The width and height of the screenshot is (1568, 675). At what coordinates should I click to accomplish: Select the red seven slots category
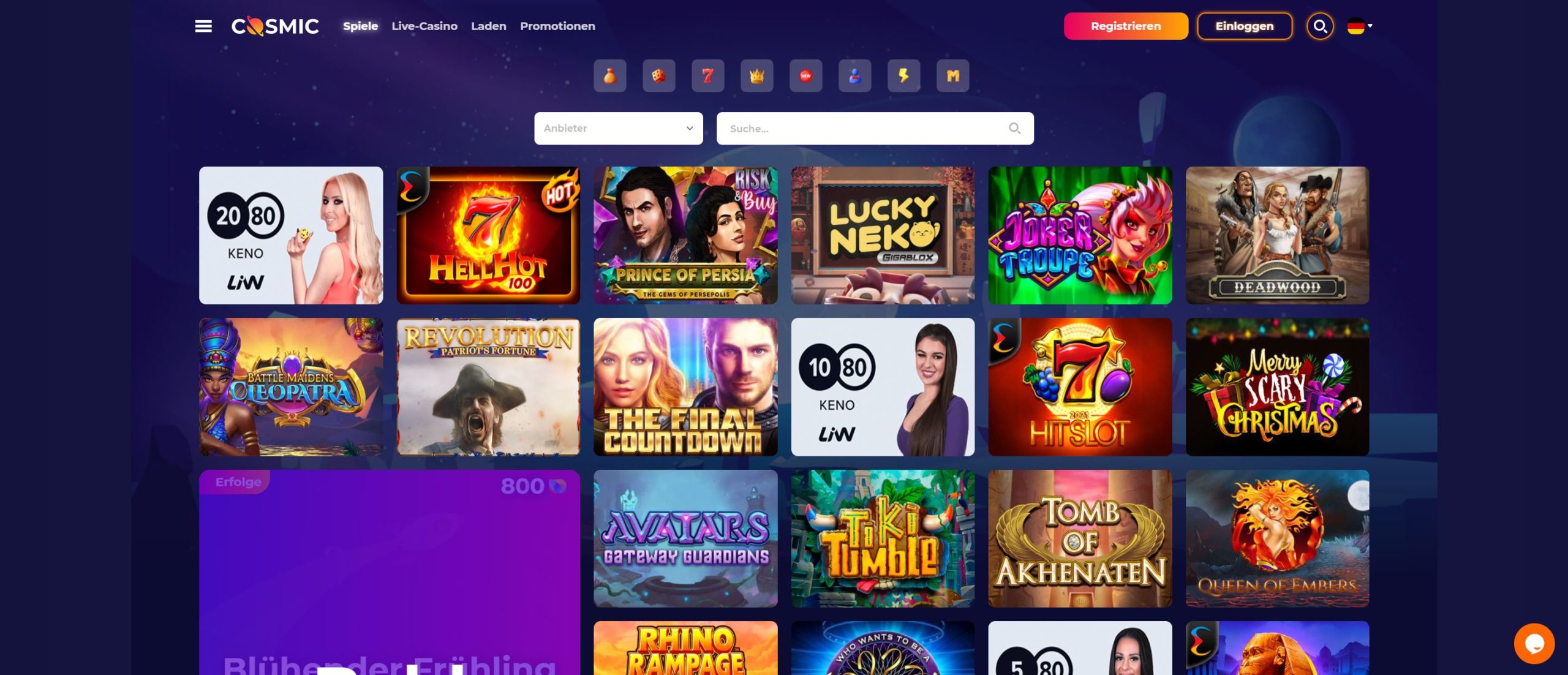coord(707,76)
